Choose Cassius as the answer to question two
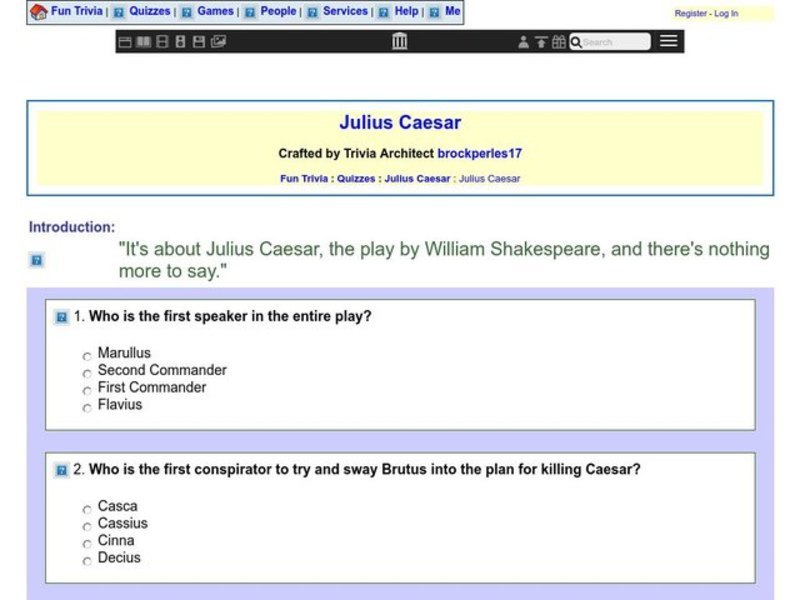The height and width of the screenshot is (600, 800). coord(87,526)
